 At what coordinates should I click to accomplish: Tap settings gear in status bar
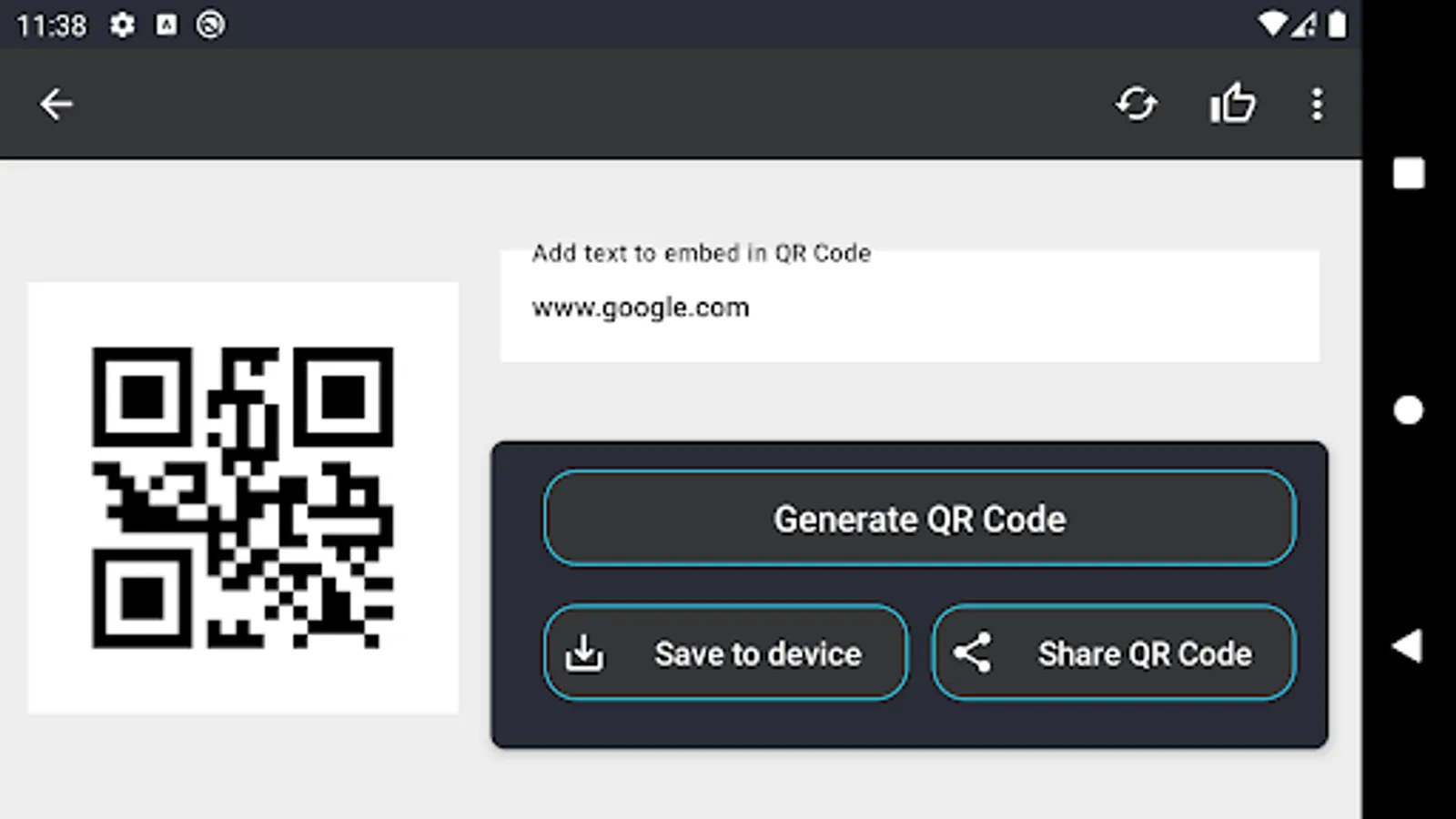click(x=122, y=25)
